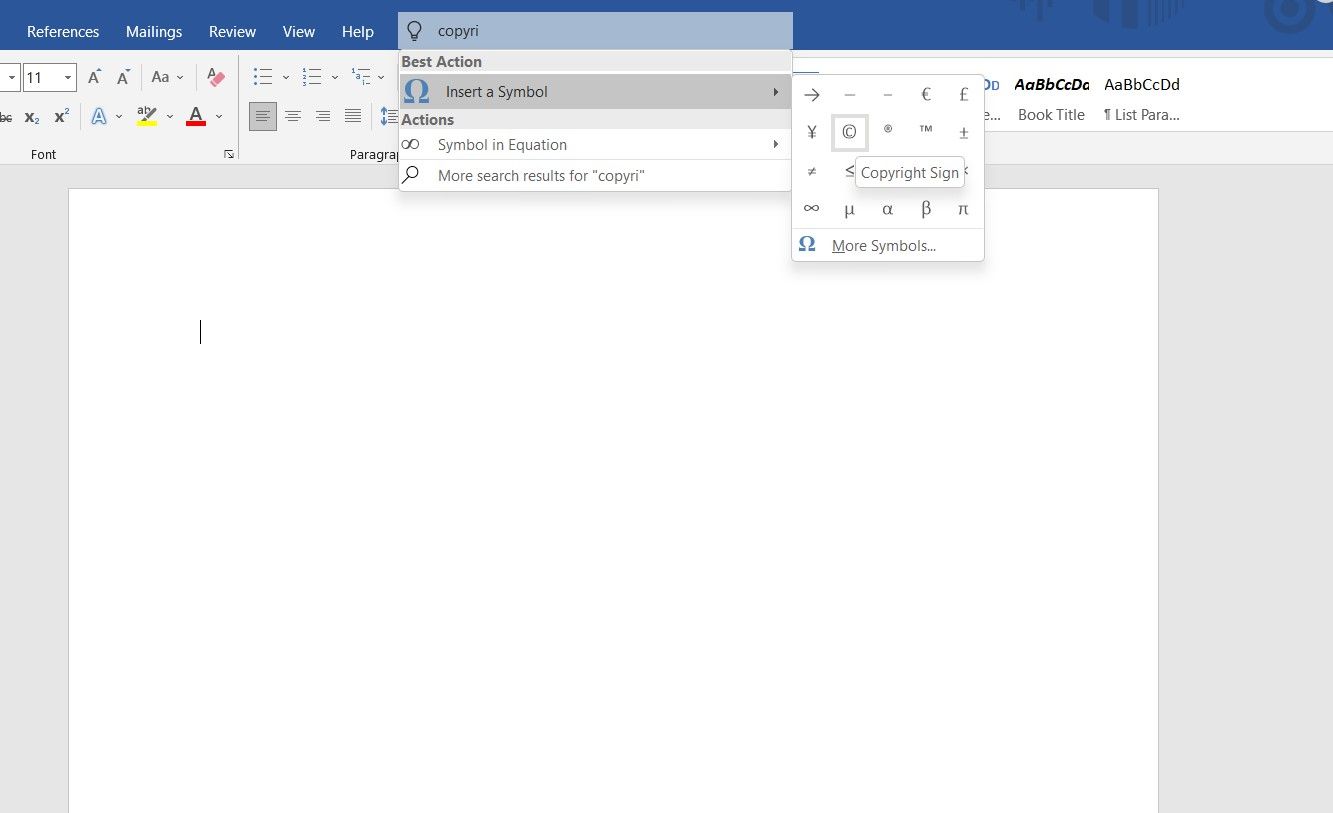Insert the Greek mu symbol
The image size is (1333, 813).
(849, 209)
